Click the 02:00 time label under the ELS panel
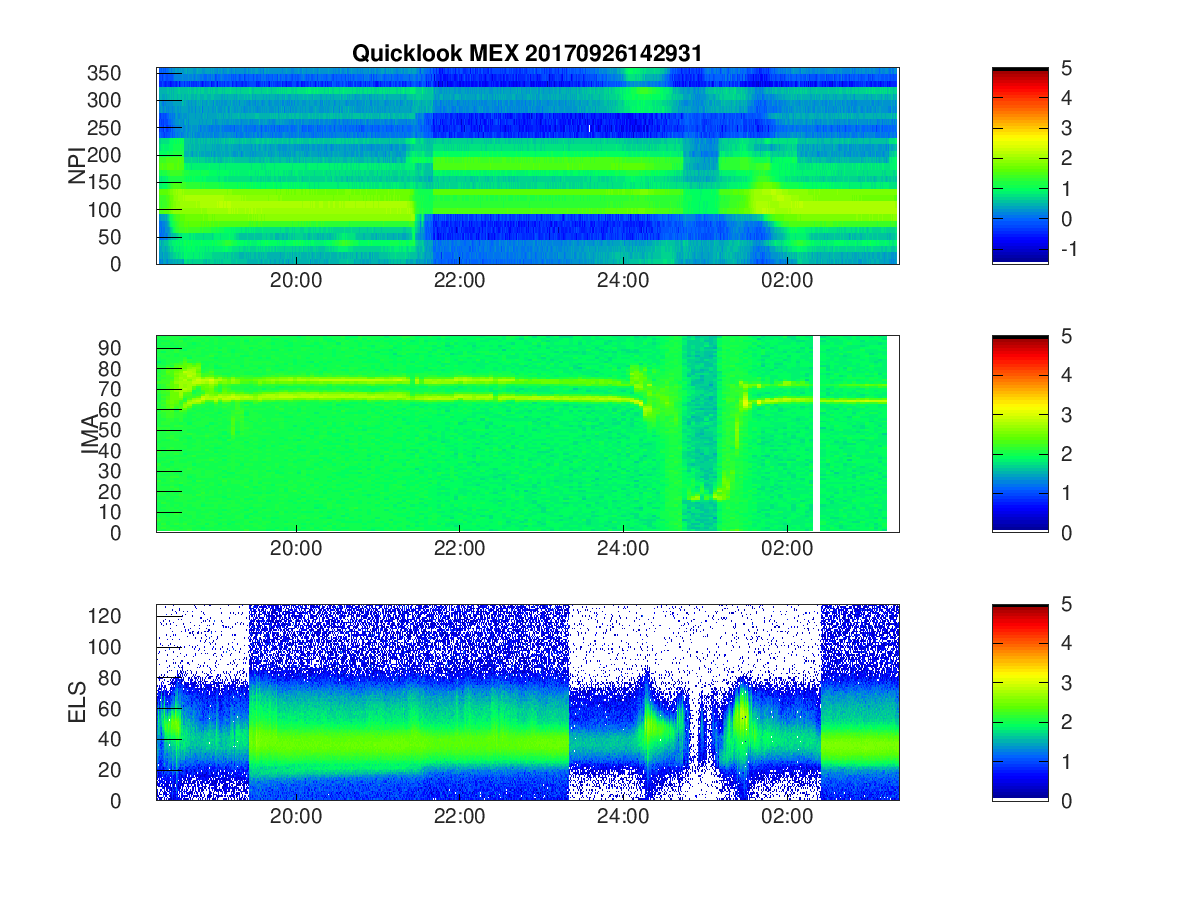 (x=787, y=817)
